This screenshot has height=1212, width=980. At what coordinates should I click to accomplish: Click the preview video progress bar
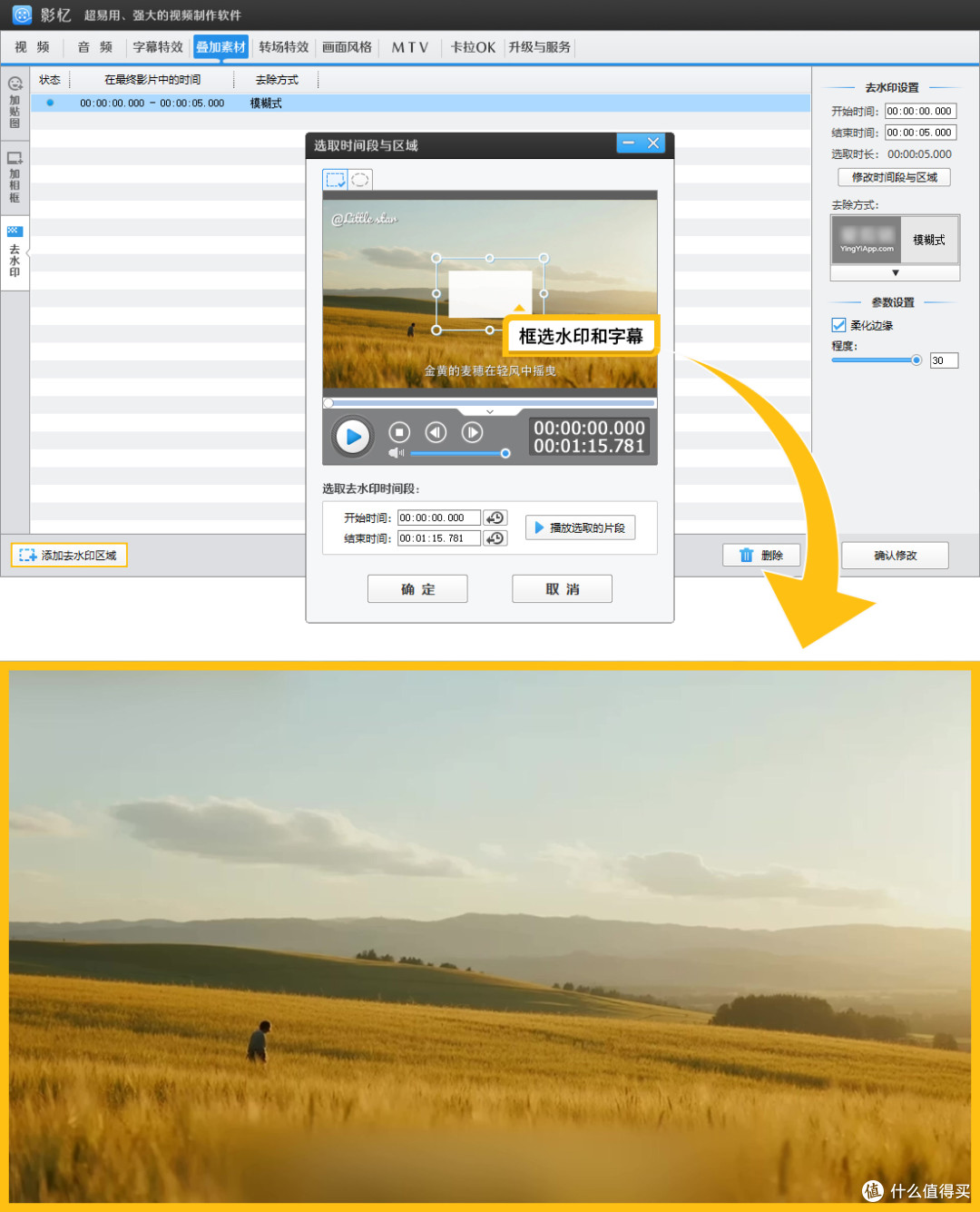coord(490,402)
